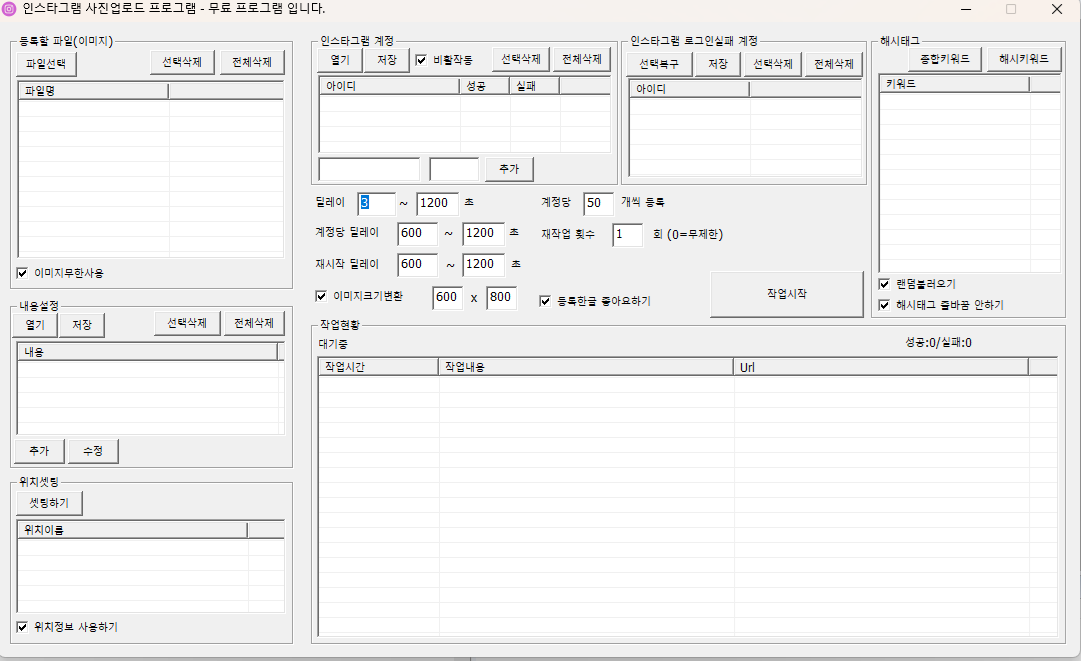This screenshot has height=661, width=1081.
Task: Click the 셋팅하기 button in 위치셋팅
Action: [x=49, y=503]
